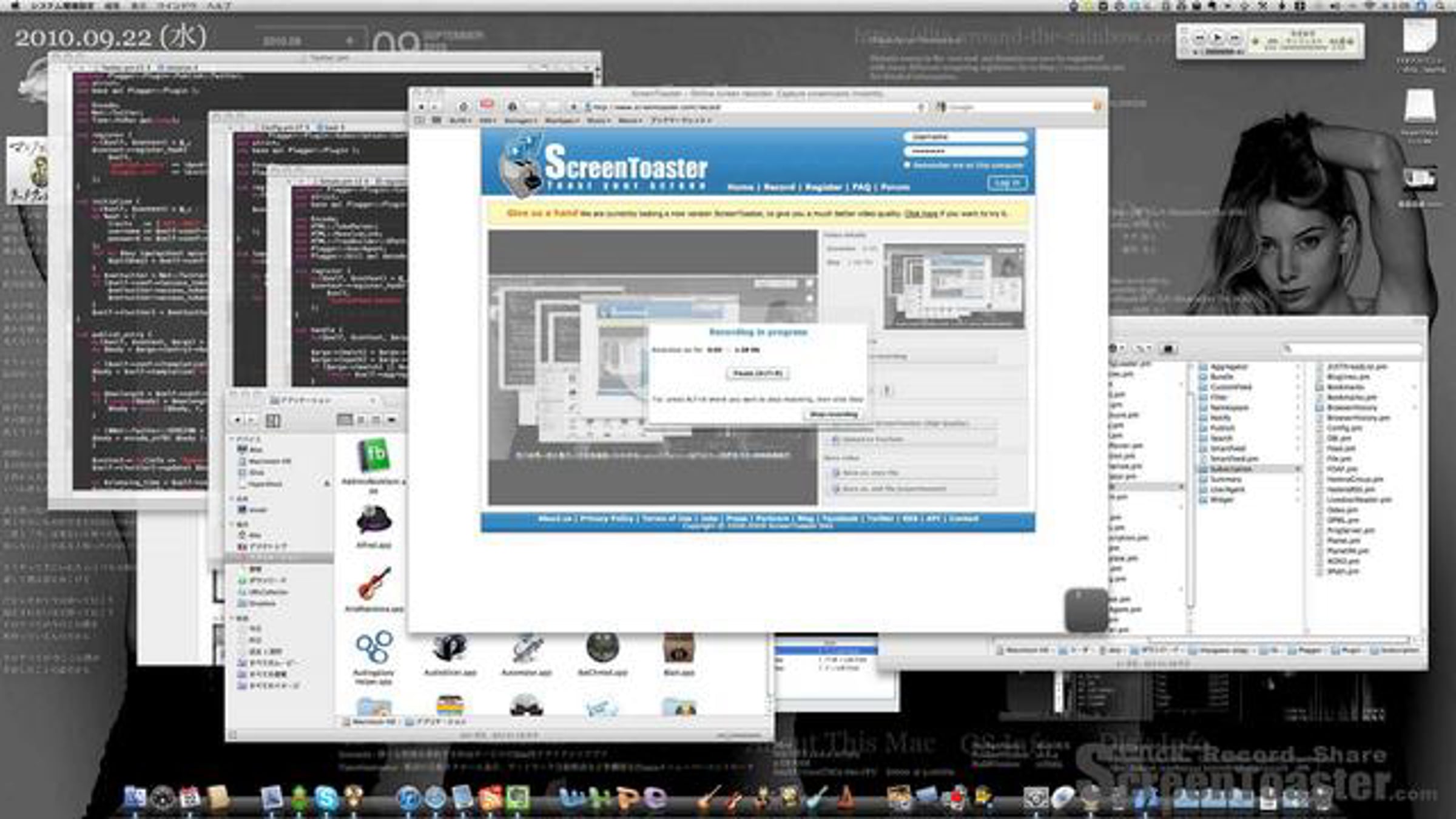Click the Stop recording button
Screen dimensions: 1456x819
834,414
